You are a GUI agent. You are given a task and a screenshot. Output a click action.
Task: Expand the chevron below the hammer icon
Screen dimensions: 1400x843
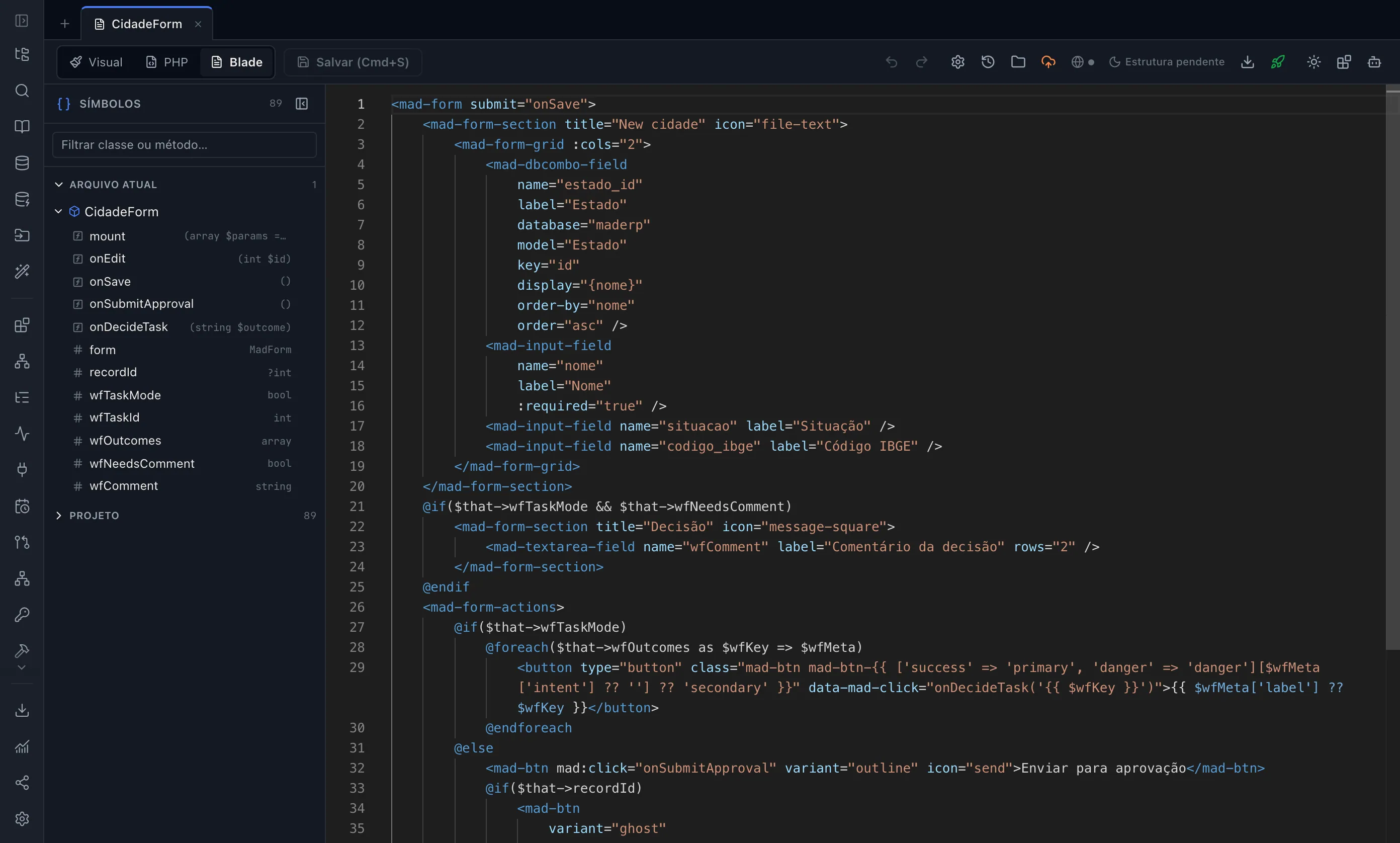[22, 668]
